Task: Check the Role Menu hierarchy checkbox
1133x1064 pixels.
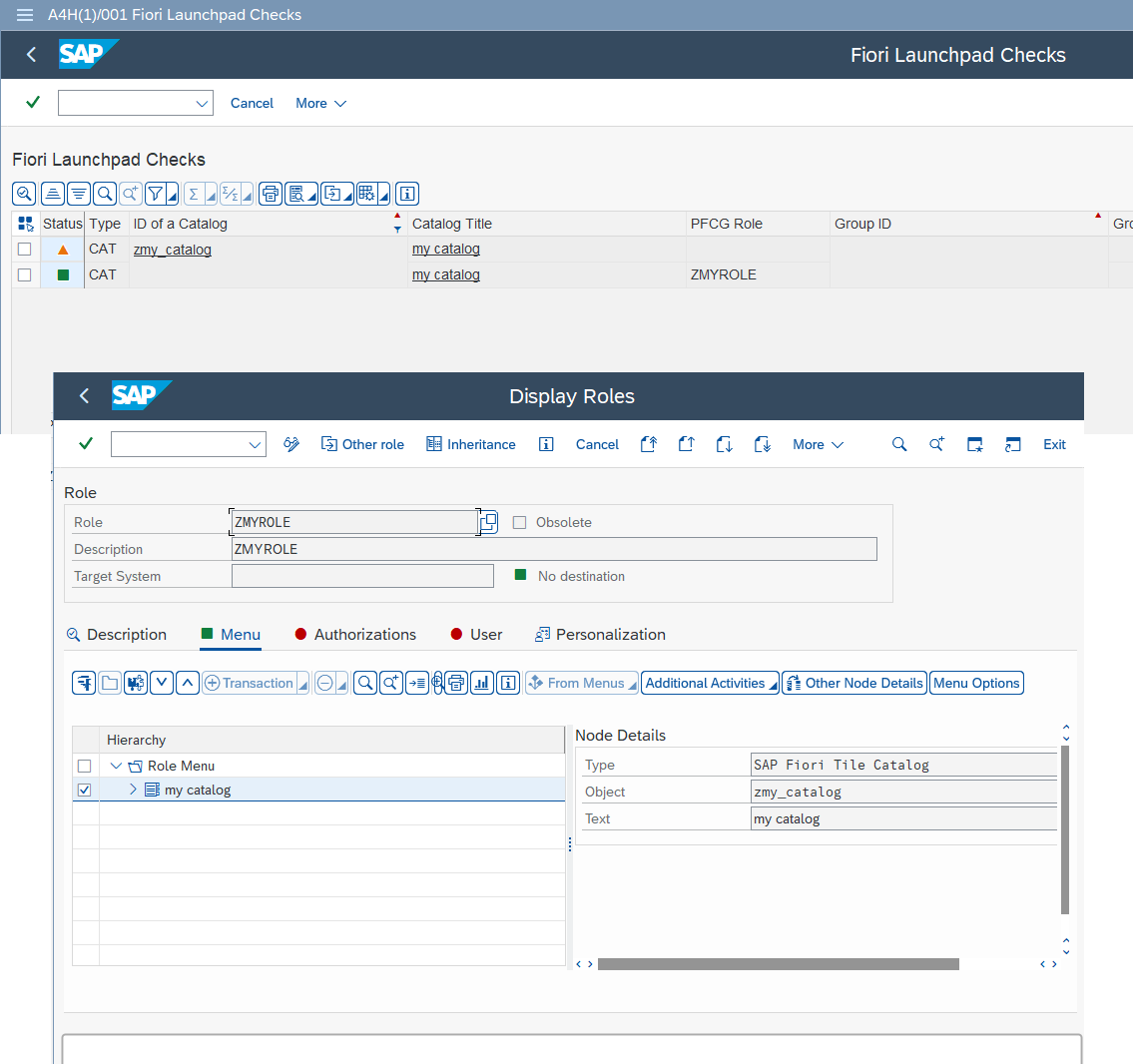Action: 85,766
